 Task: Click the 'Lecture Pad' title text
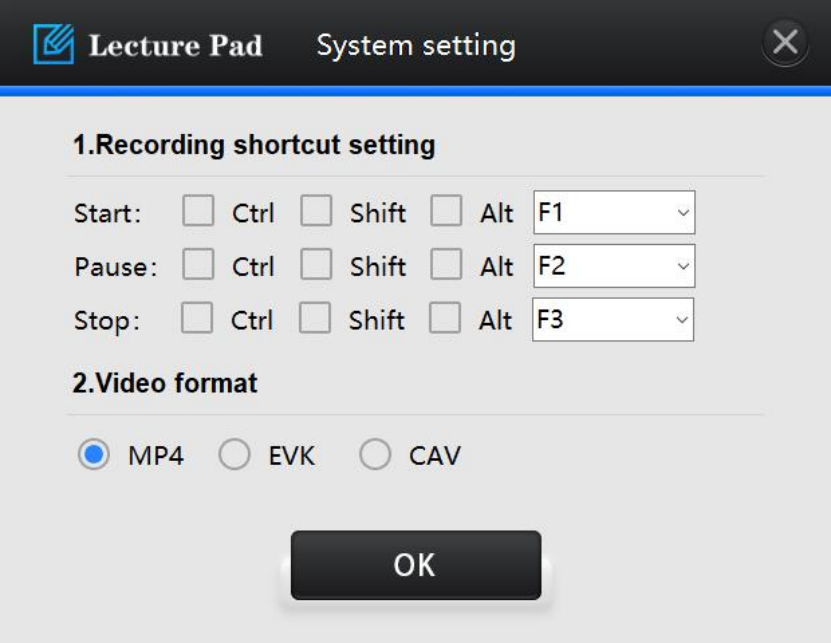coord(175,45)
